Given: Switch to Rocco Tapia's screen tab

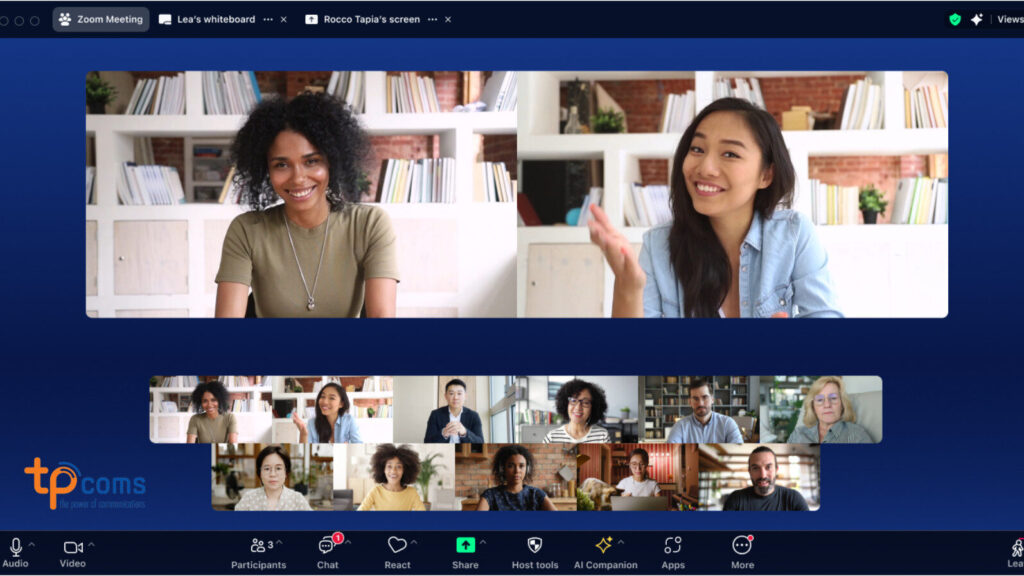Looking at the screenshot, I should click(372, 18).
